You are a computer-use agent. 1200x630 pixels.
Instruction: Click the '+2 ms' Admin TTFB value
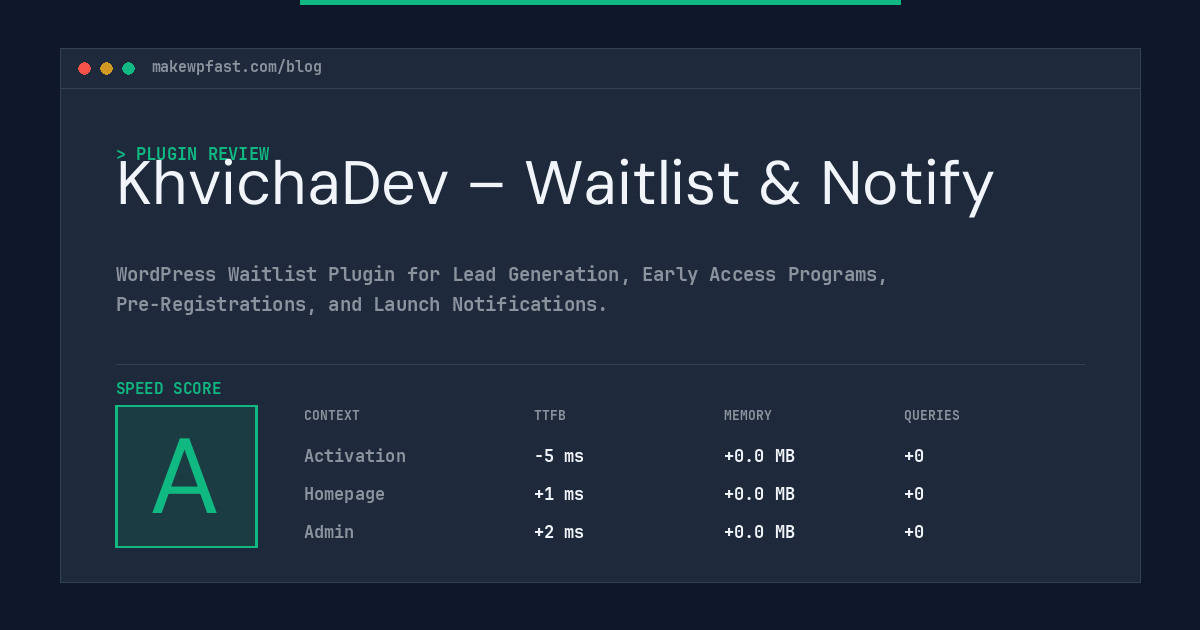(559, 532)
